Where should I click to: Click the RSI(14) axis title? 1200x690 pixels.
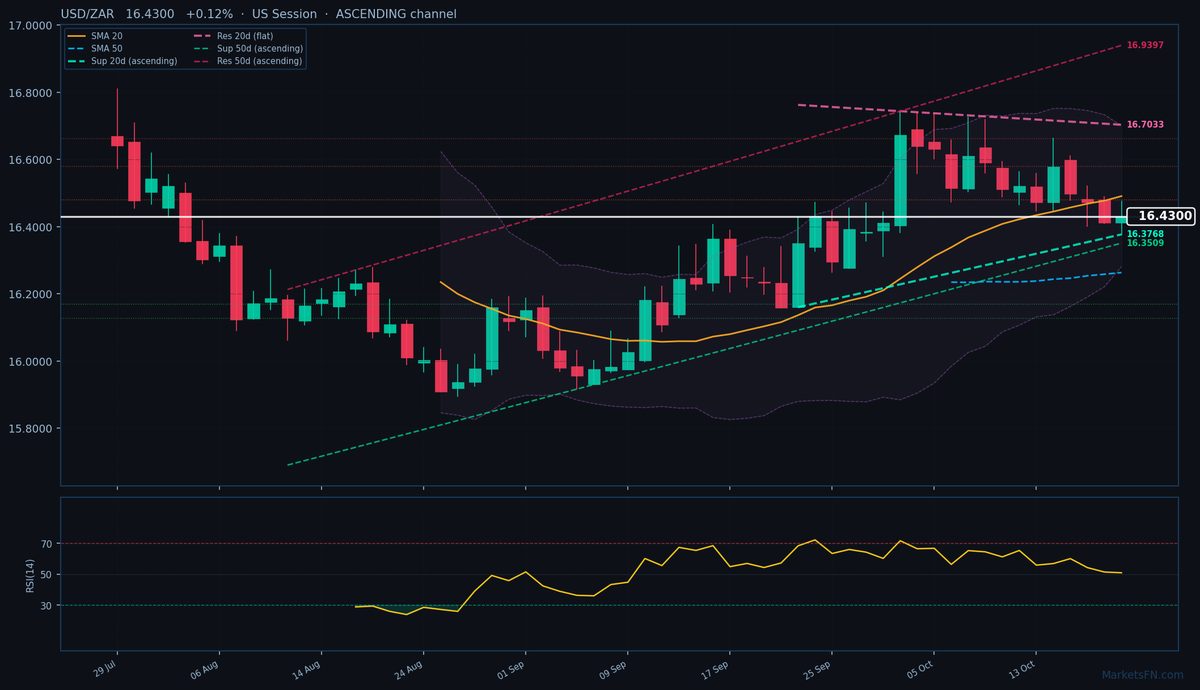coord(31,574)
